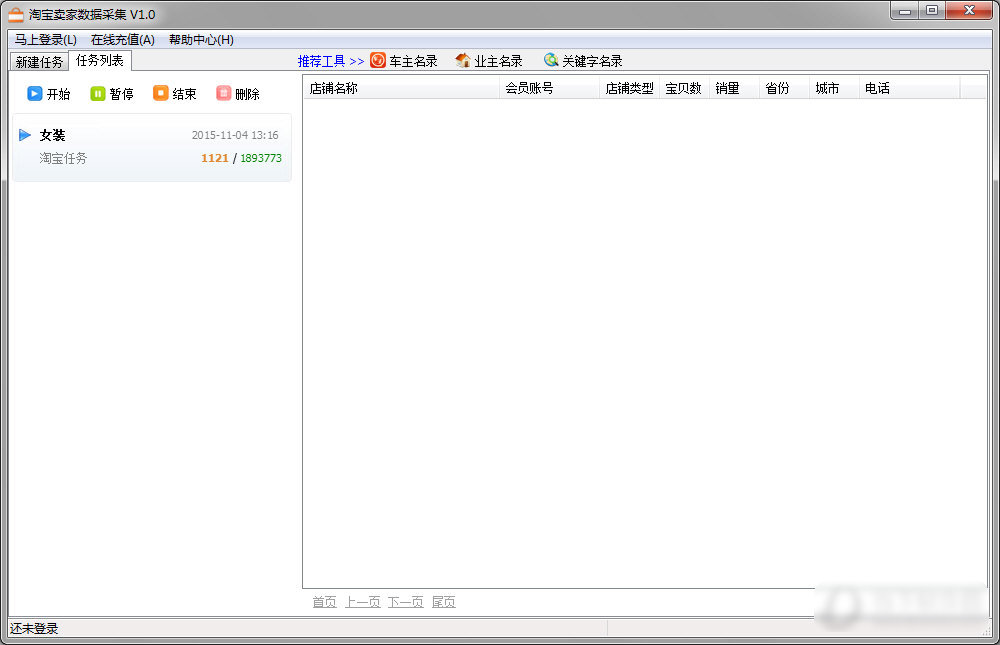The width and height of the screenshot is (1000, 645).
Task: Click the orange 结束 stop icon
Action: pyautogui.click(x=161, y=93)
